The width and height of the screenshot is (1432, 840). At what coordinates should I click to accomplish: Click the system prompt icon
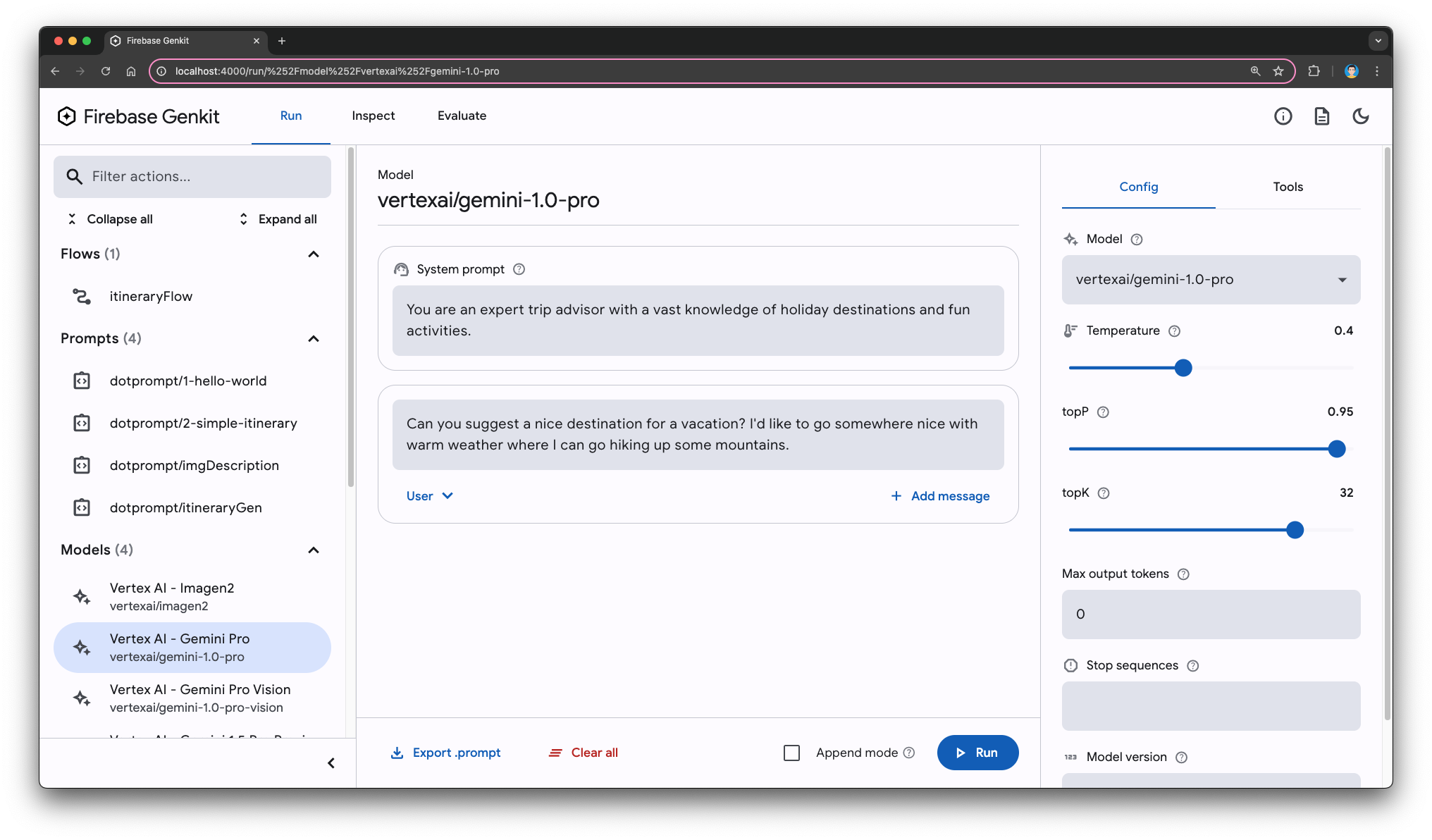tap(400, 269)
